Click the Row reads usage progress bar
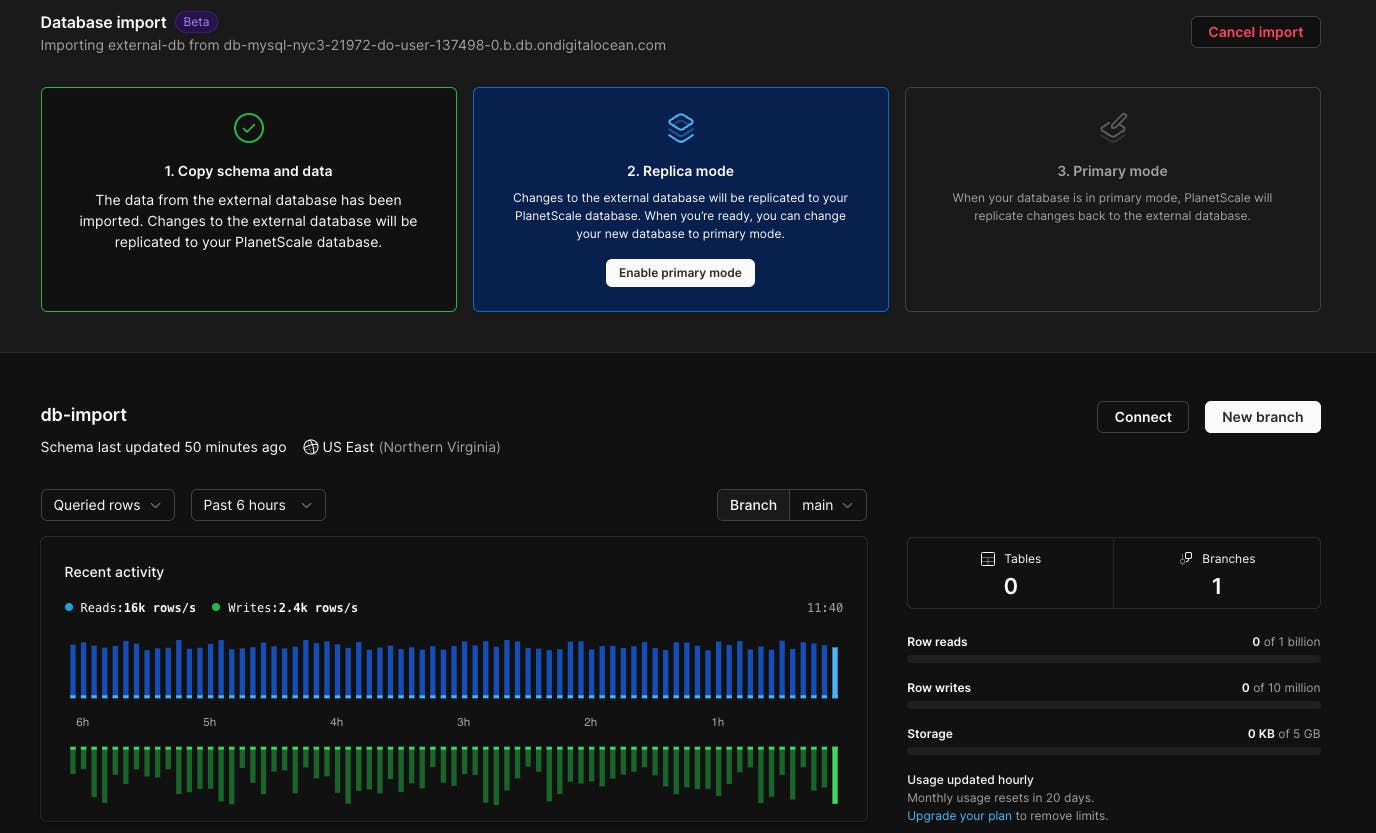Image resolution: width=1376 pixels, height=833 pixels. coord(1113,659)
